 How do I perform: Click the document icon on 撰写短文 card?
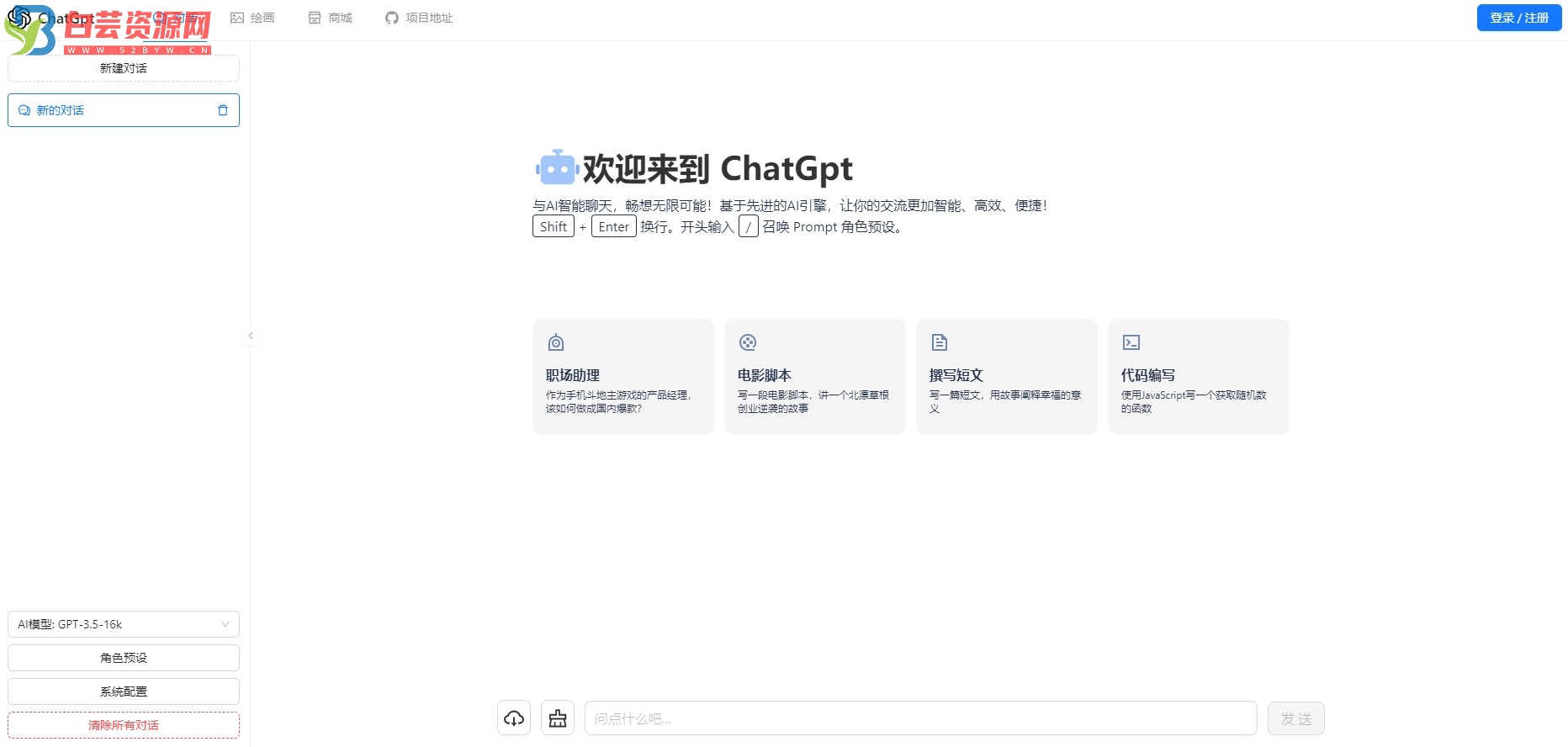point(940,342)
